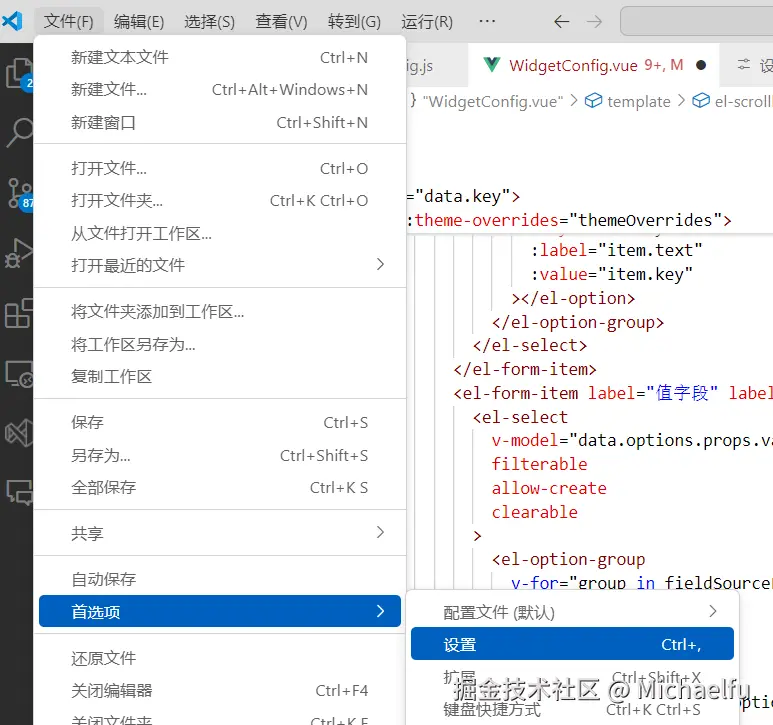
Task: Choose 还原文件 menu item
Action: (220, 658)
